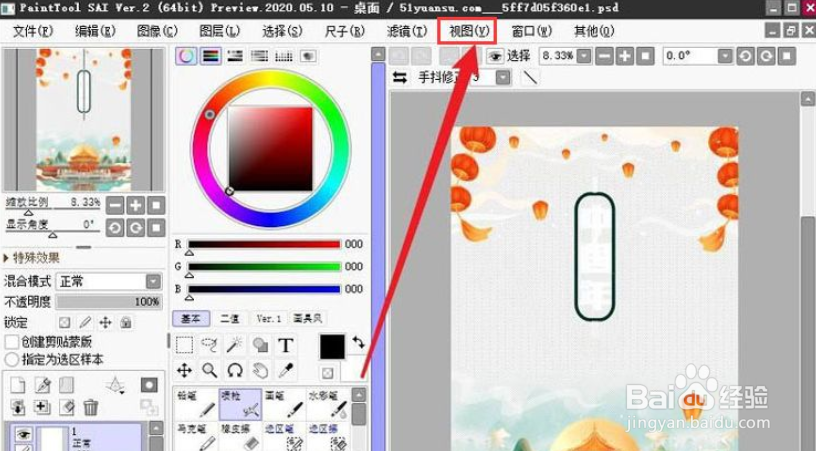
Task: Create a new layer folder
Action: [66, 385]
